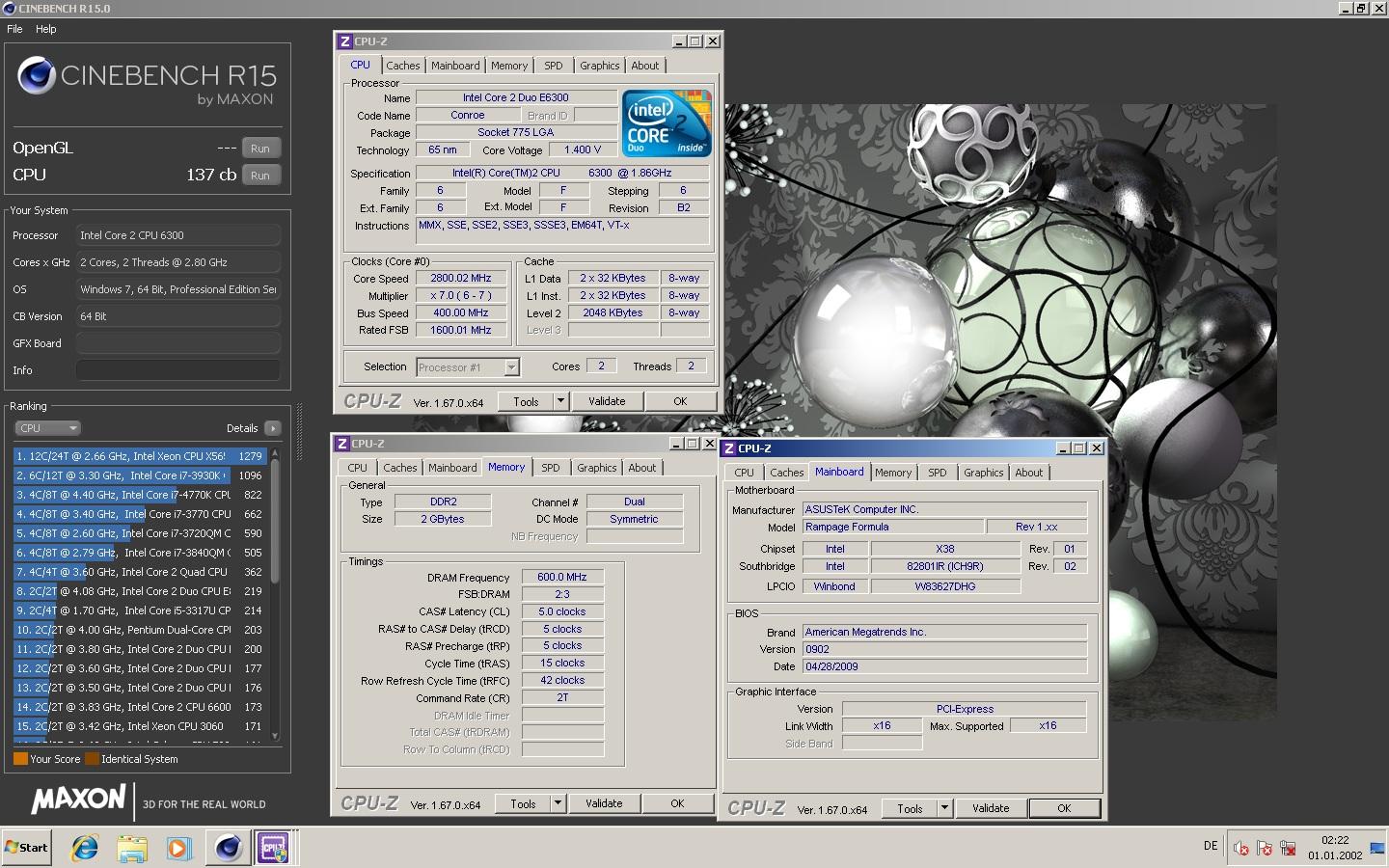The height and width of the screenshot is (868, 1389).
Task: Click the MAXON logo
Action: [78, 799]
